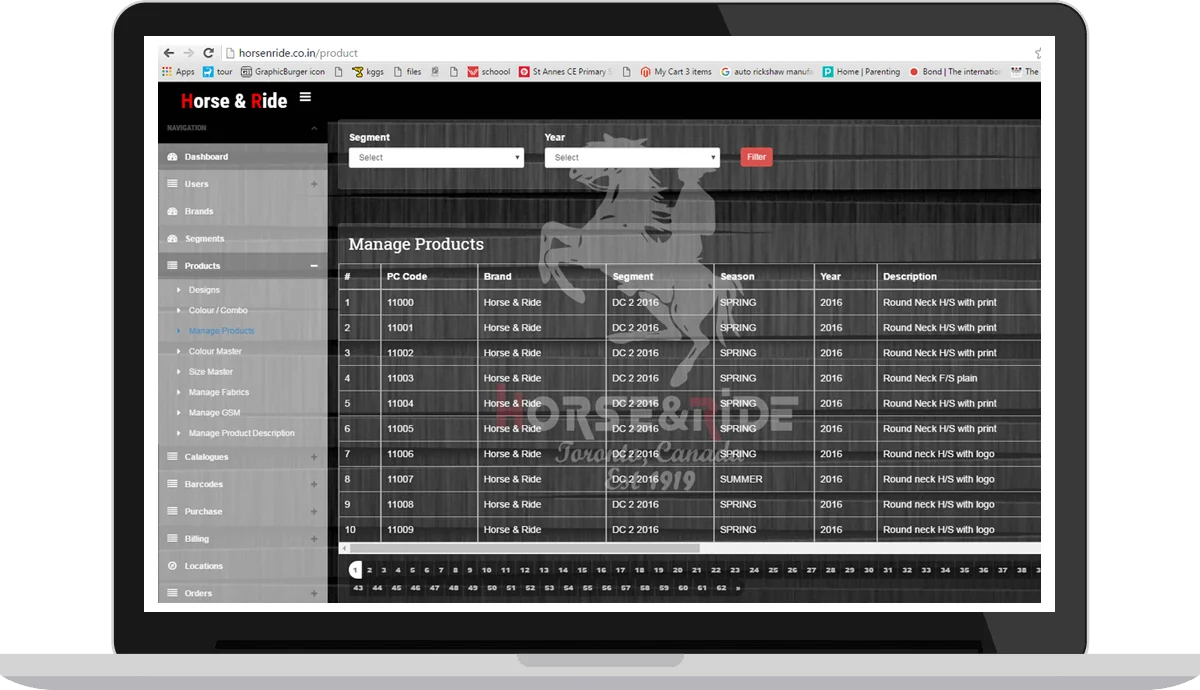1200x690 pixels.
Task: Click the Locations compass icon in sidebar
Action: click(172, 566)
